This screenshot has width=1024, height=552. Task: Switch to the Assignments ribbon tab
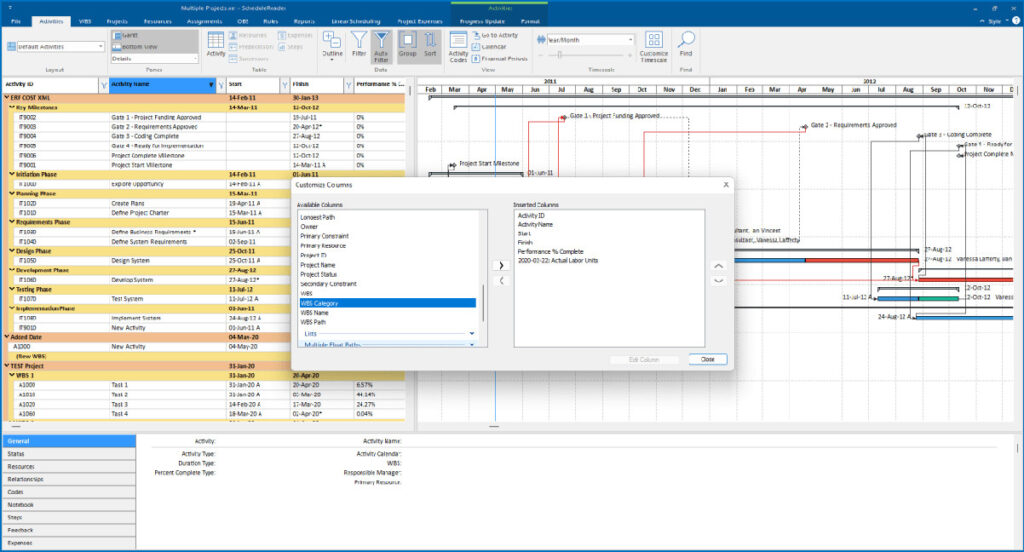click(x=204, y=22)
